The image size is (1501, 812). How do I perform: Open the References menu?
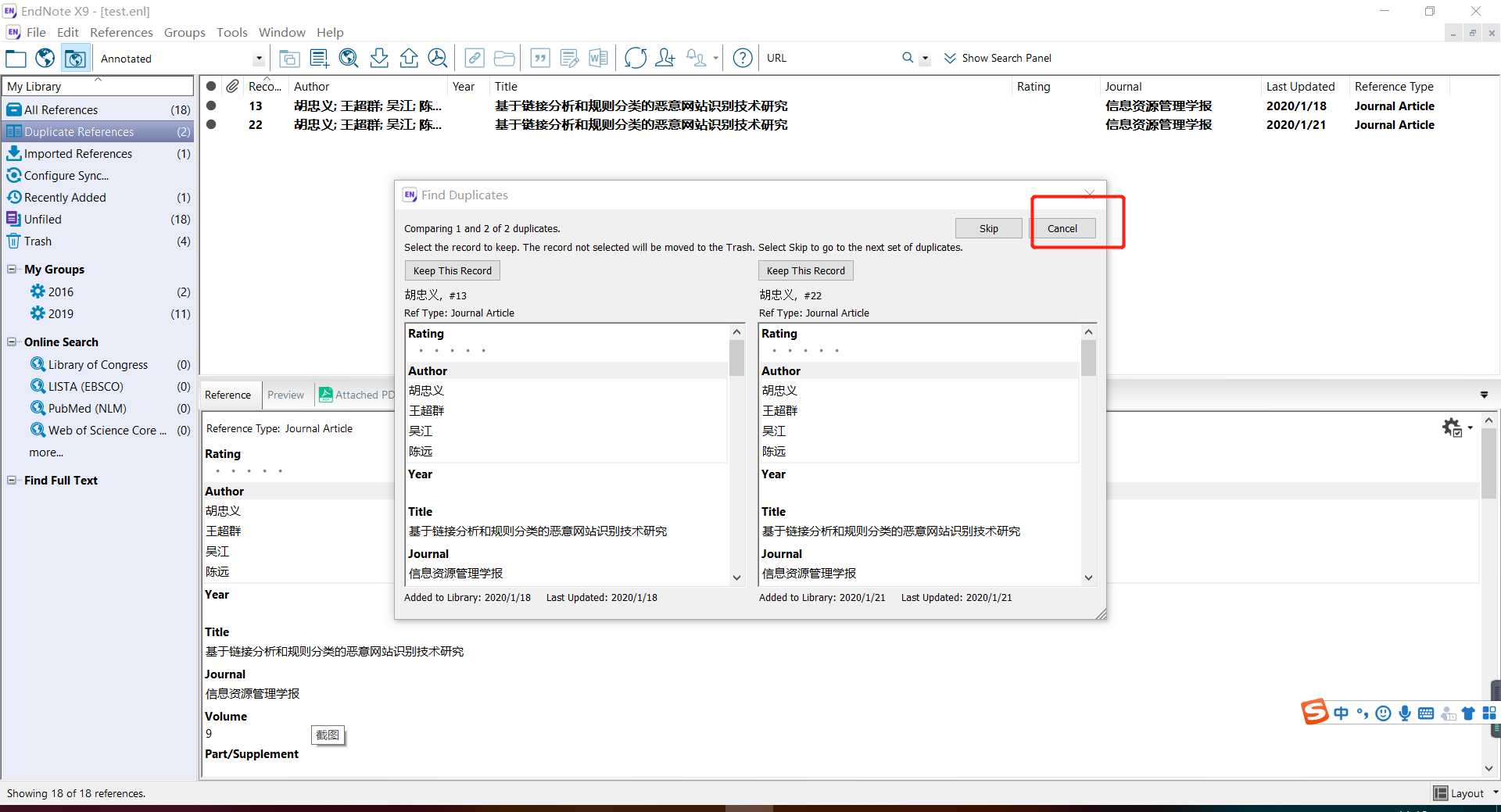(x=121, y=32)
